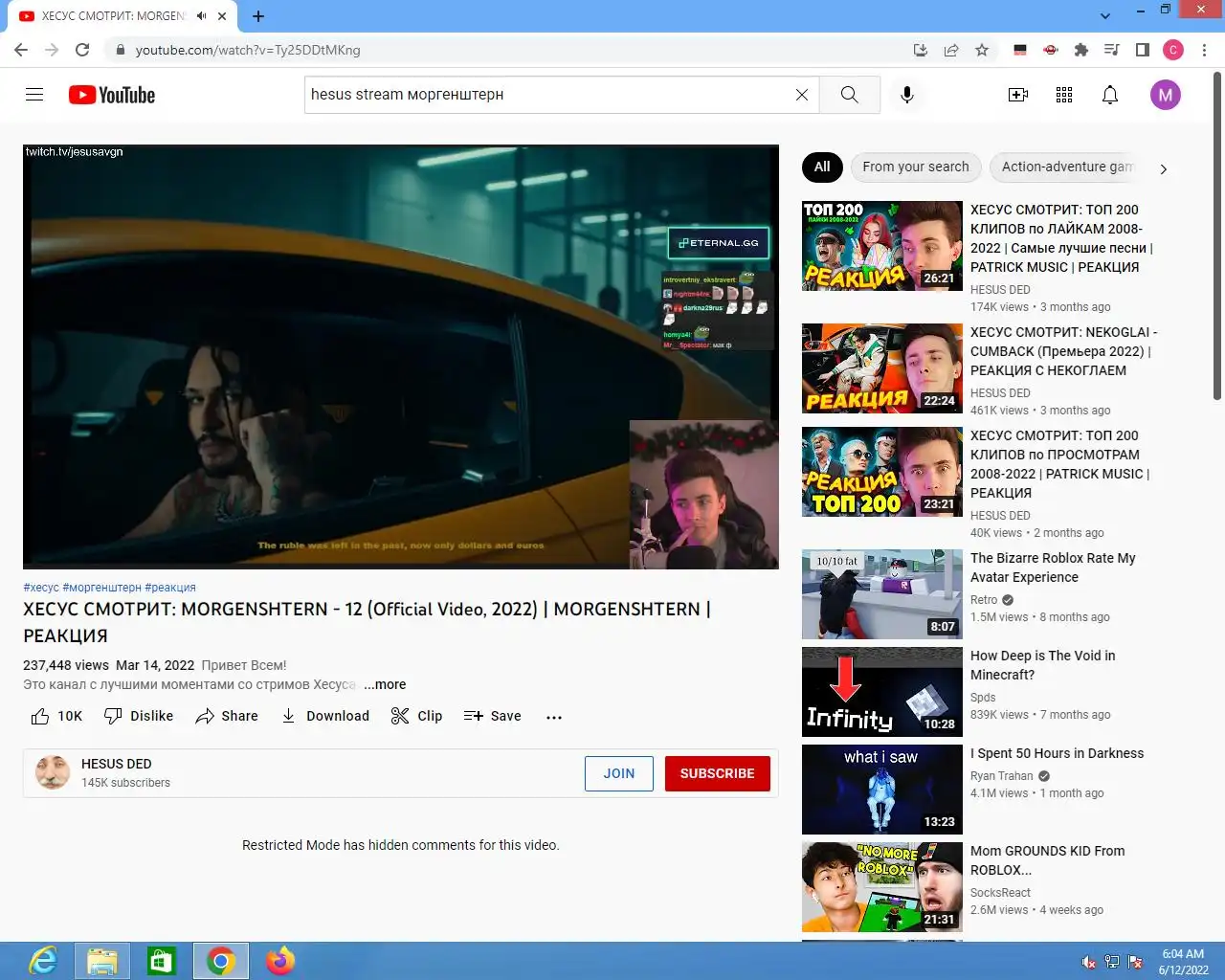The height and width of the screenshot is (980, 1225).
Task: Open Internet Explorer from taskbar
Action: pos(42,961)
